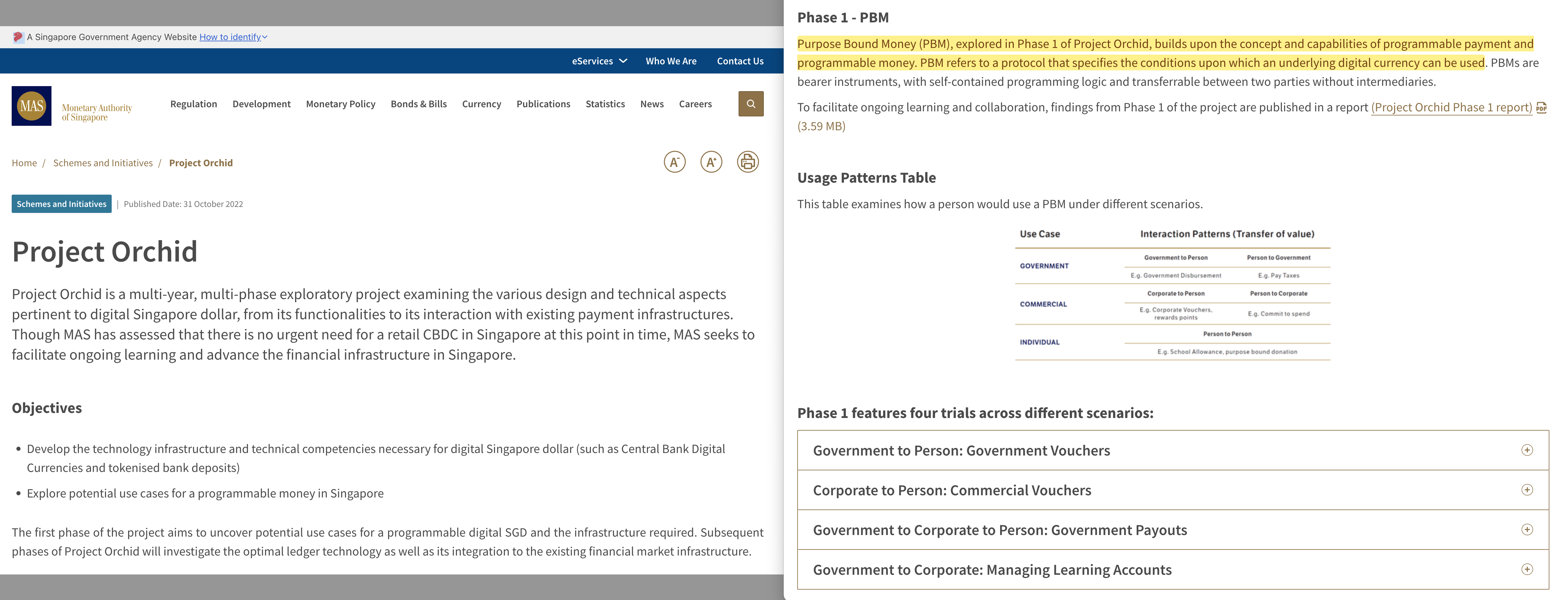Open the Monetary Policy menu
This screenshot has width=1568, height=600.
point(340,104)
